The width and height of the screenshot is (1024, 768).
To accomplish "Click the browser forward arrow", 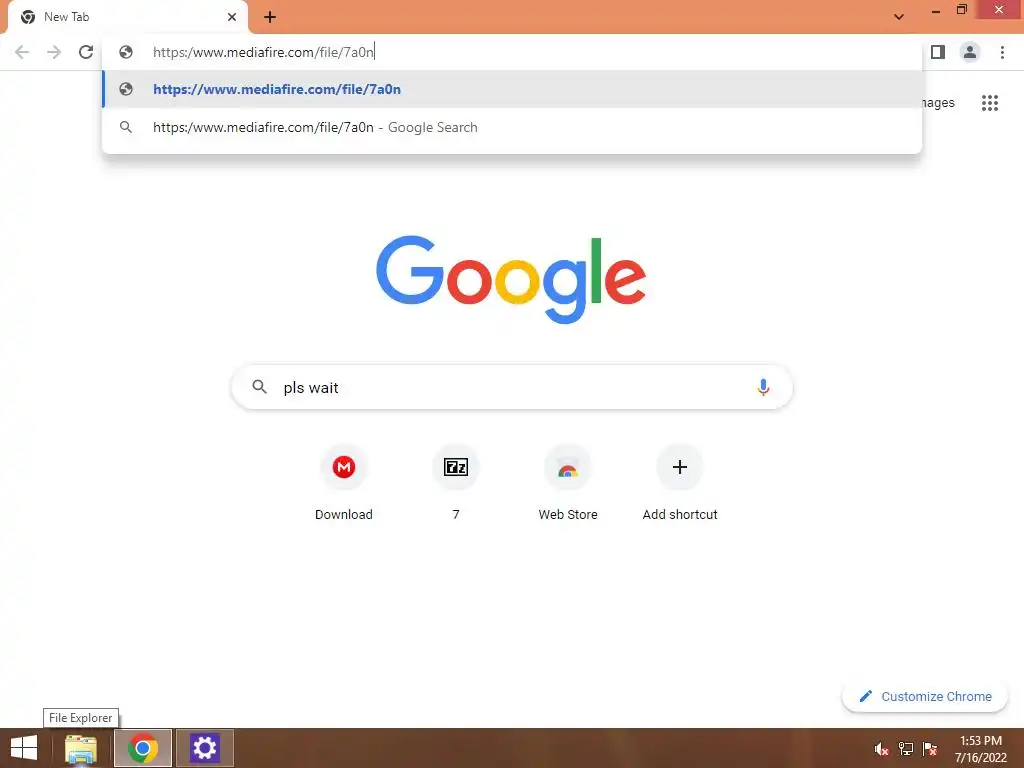I will 54,52.
